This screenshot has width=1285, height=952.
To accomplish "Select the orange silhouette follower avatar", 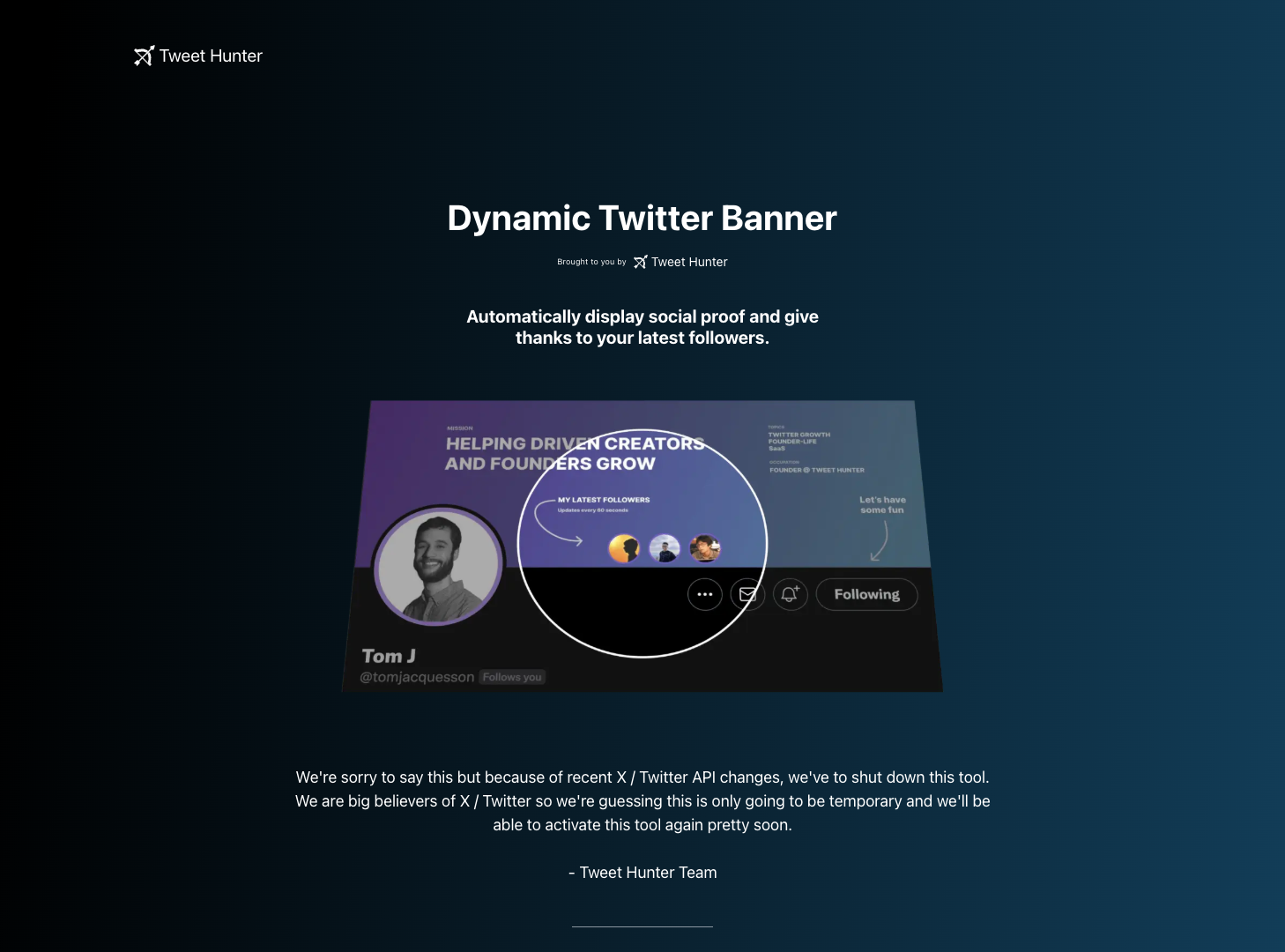I will (x=624, y=547).
